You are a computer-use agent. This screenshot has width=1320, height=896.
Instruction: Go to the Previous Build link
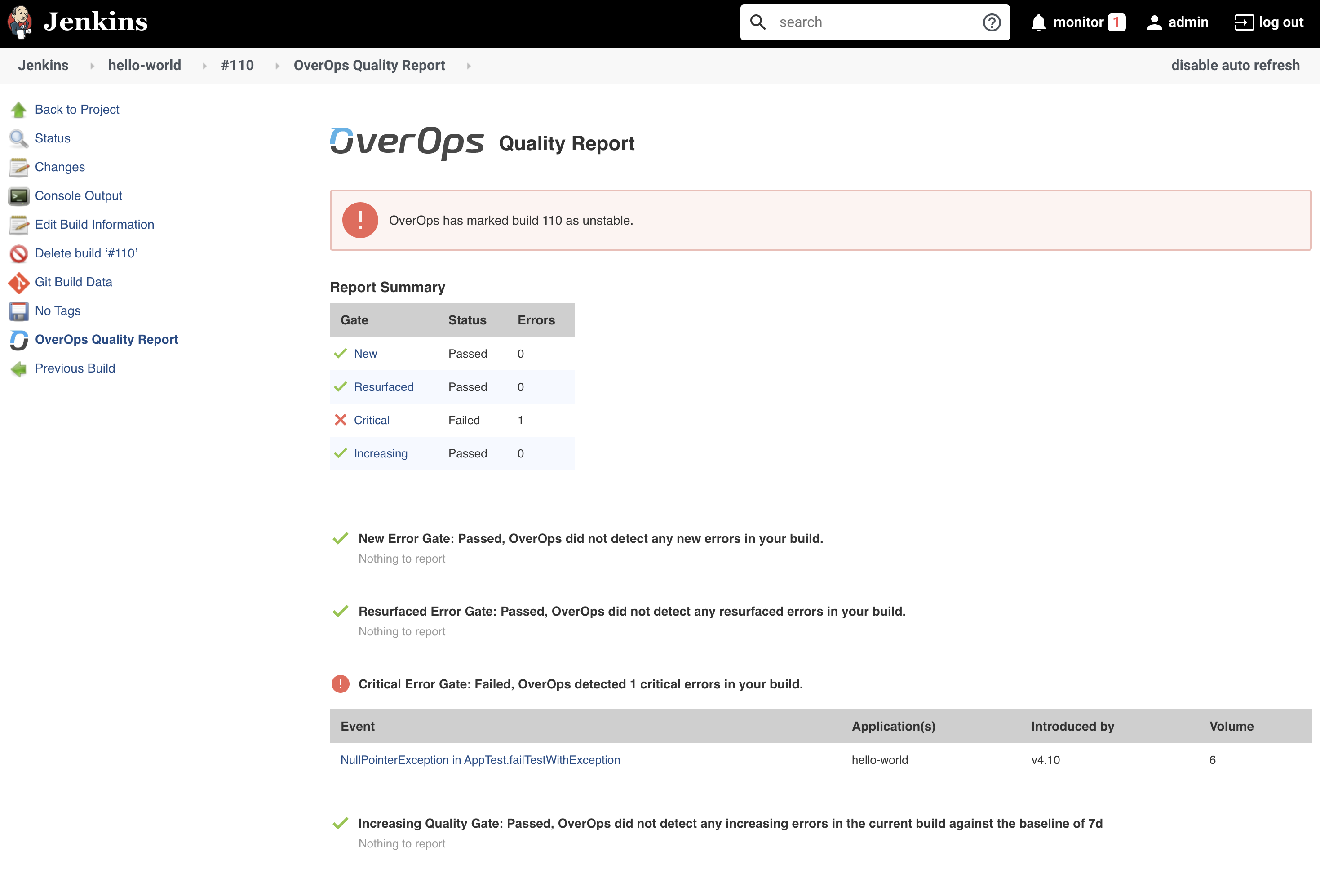75,368
